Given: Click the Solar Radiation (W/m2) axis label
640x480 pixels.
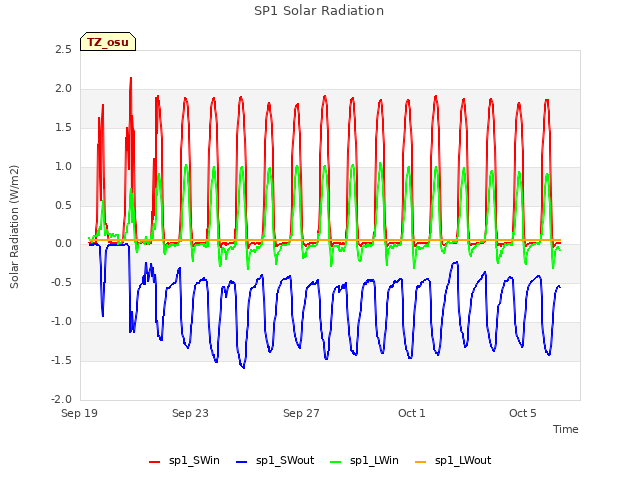Looking at the screenshot, I should [x=14, y=227].
